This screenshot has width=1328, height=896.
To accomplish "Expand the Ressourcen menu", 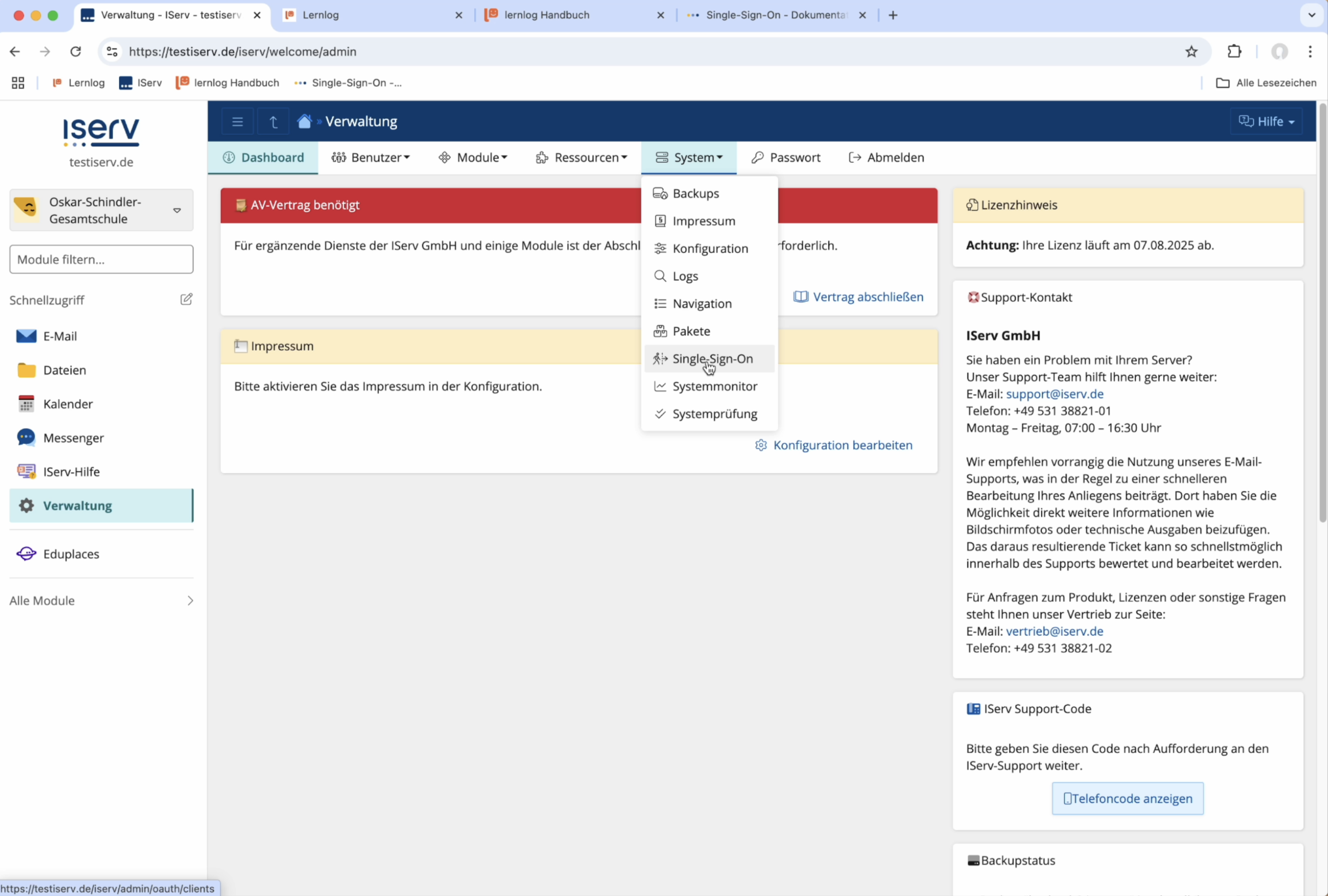I will click(x=582, y=158).
